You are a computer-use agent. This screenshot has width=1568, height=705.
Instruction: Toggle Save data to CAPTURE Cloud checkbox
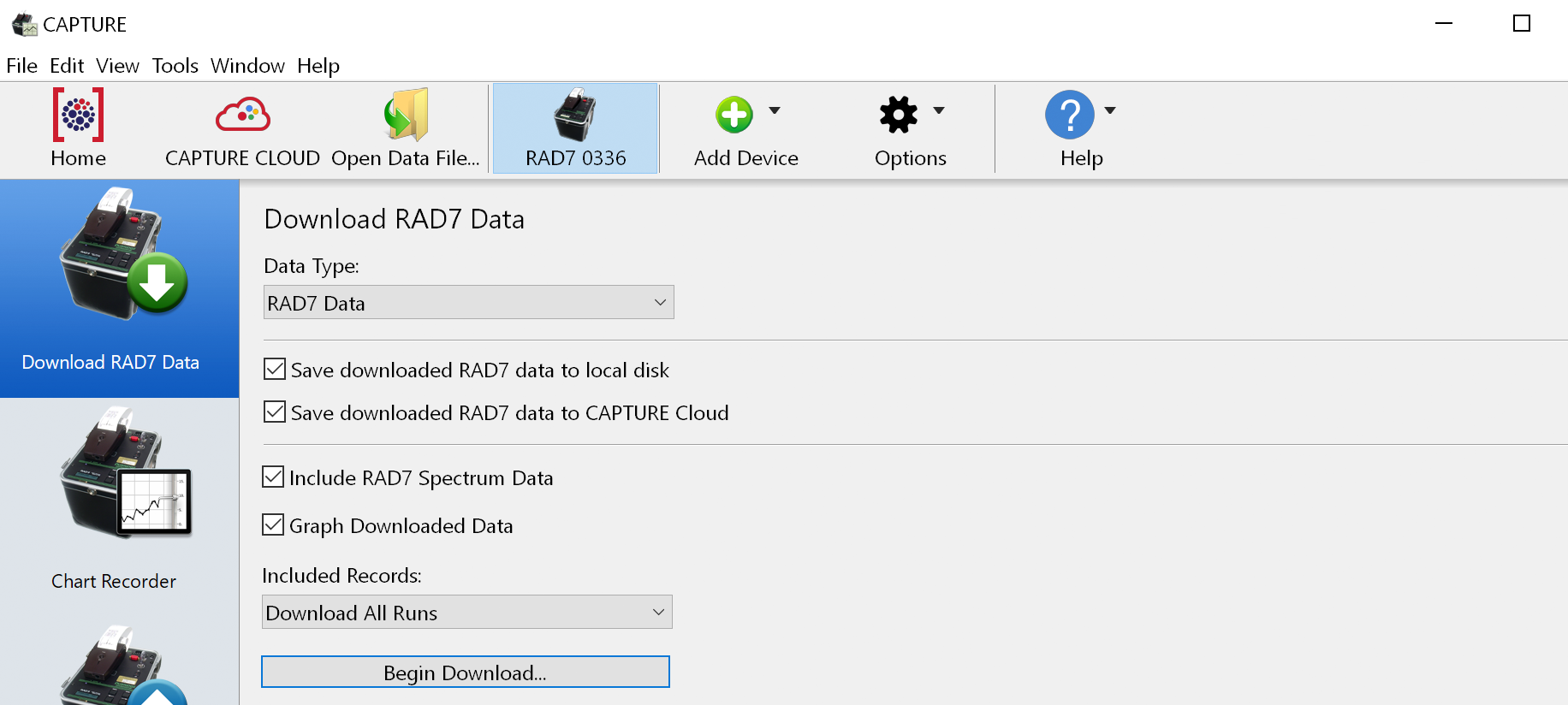(x=275, y=412)
